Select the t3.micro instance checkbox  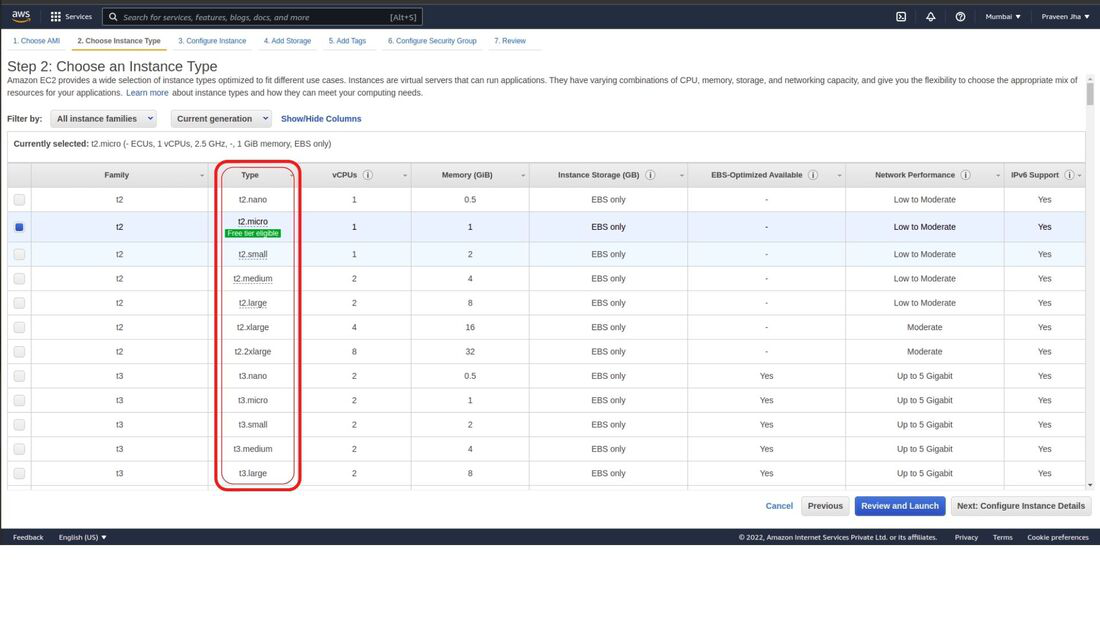pos(19,400)
